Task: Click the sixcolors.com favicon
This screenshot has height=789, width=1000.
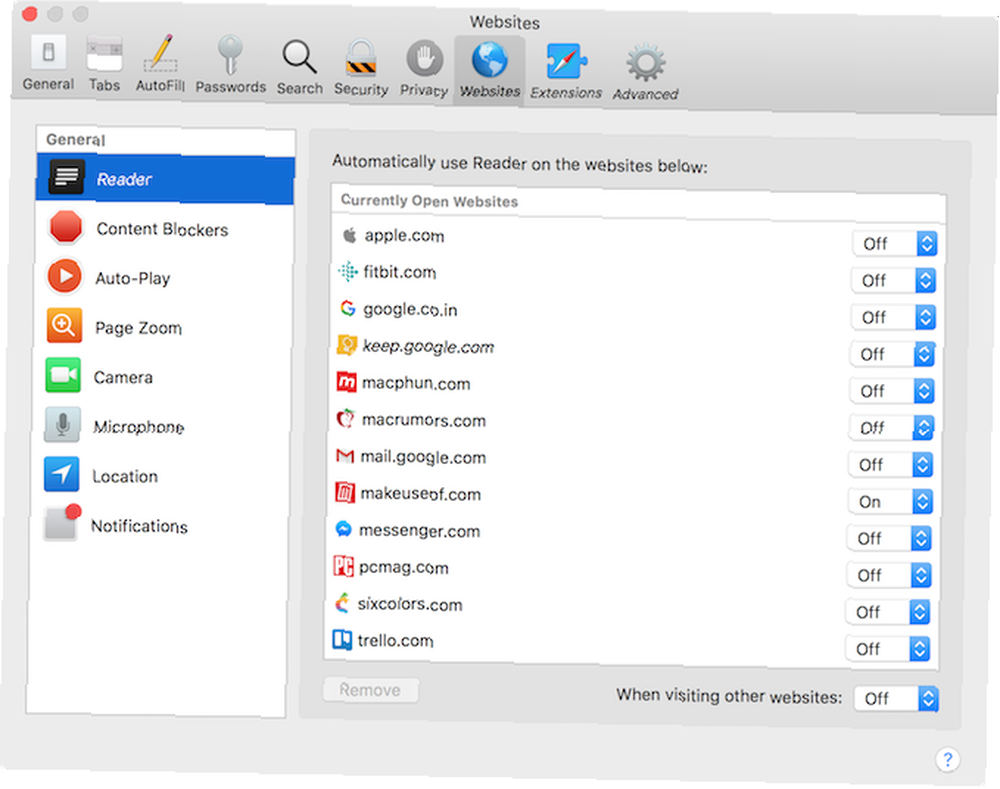Action: tap(343, 603)
